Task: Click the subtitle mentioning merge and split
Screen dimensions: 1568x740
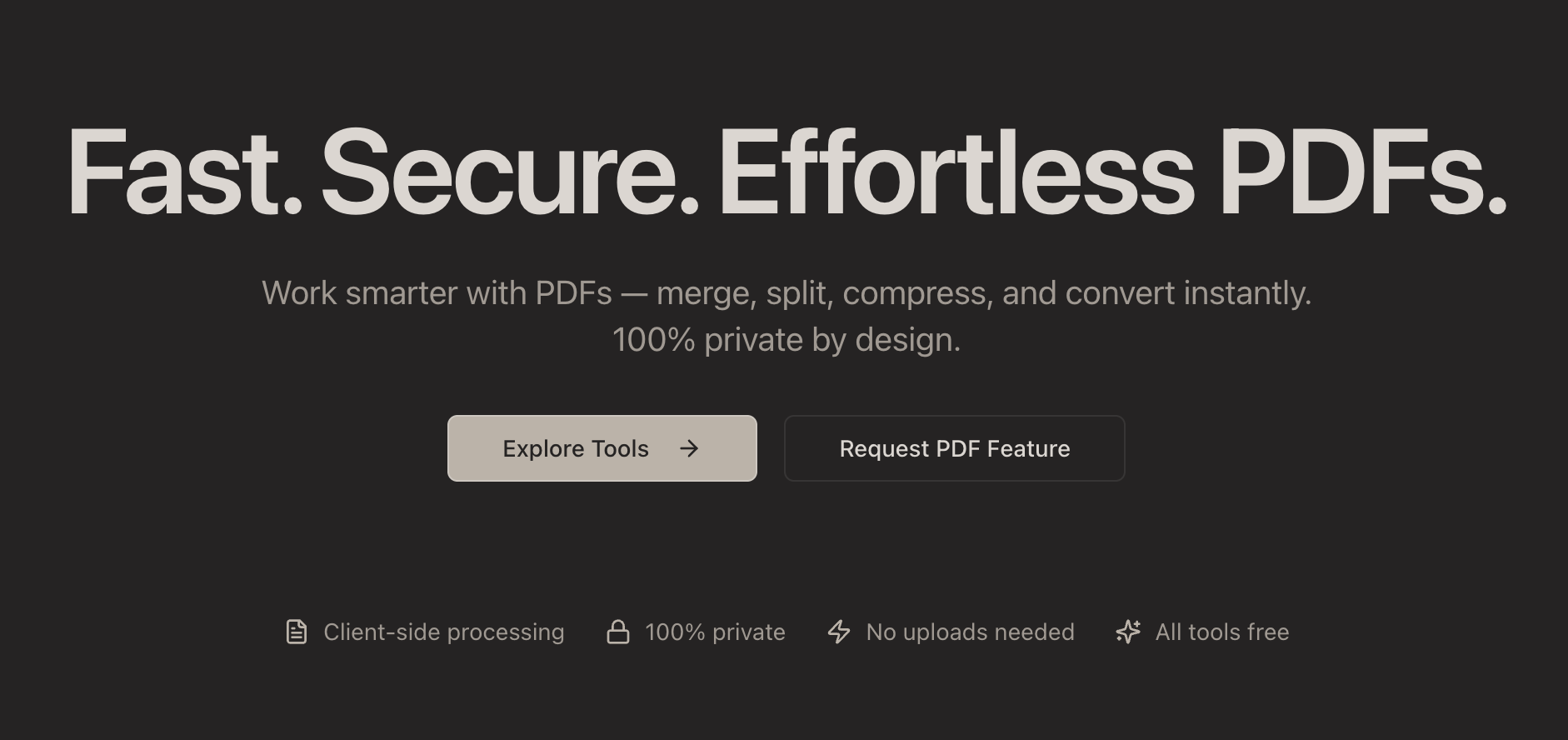Action: click(x=786, y=292)
